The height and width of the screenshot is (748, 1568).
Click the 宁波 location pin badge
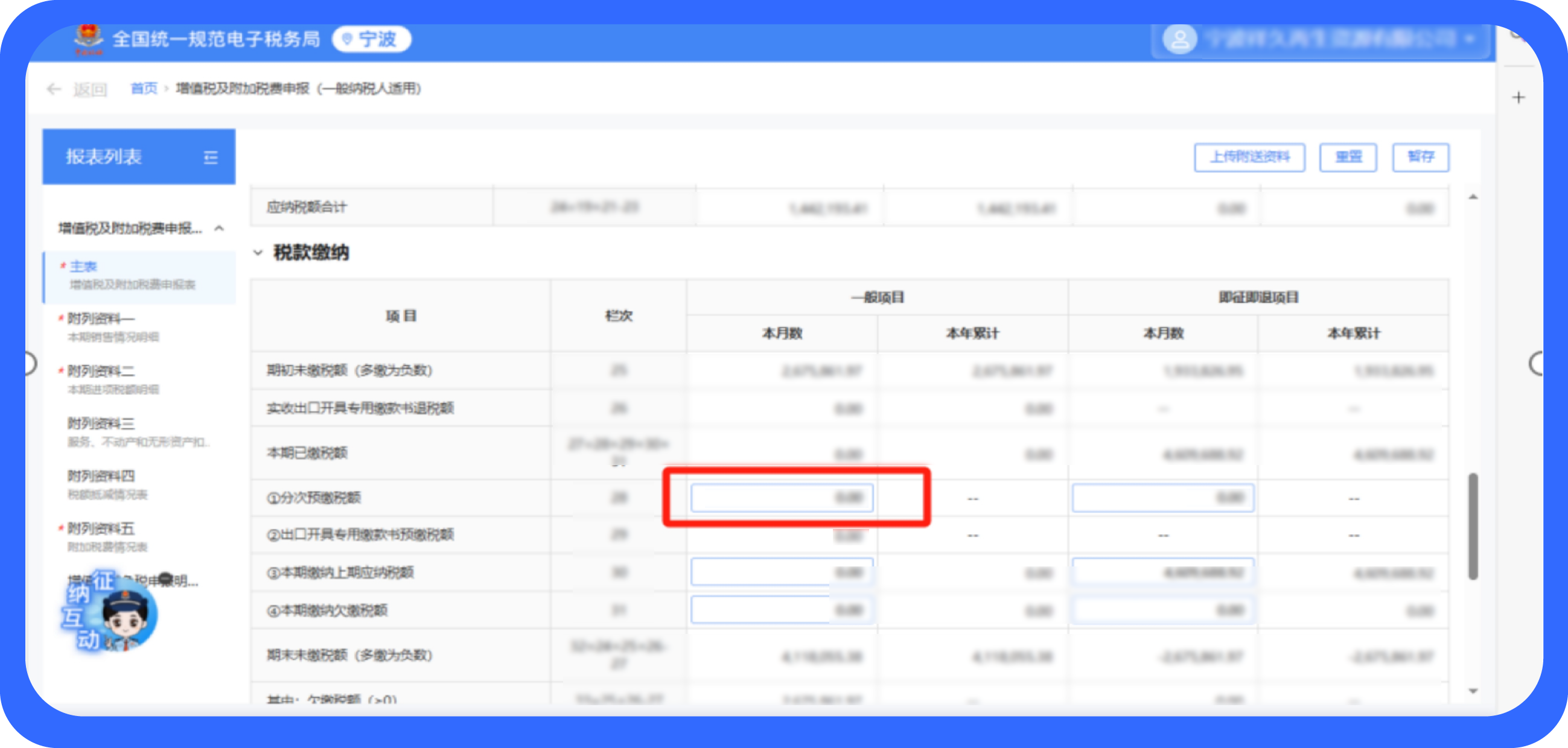pyautogui.click(x=371, y=40)
